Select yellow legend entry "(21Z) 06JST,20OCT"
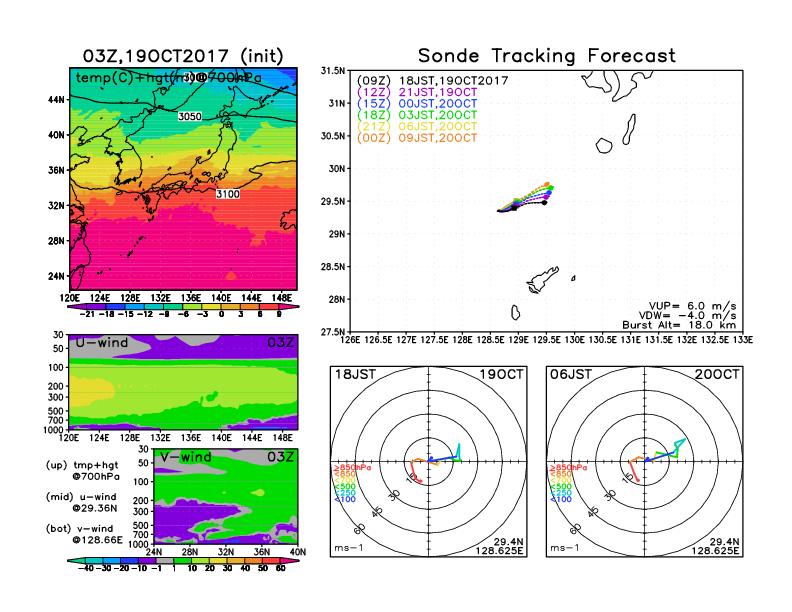 tap(417, 127)
